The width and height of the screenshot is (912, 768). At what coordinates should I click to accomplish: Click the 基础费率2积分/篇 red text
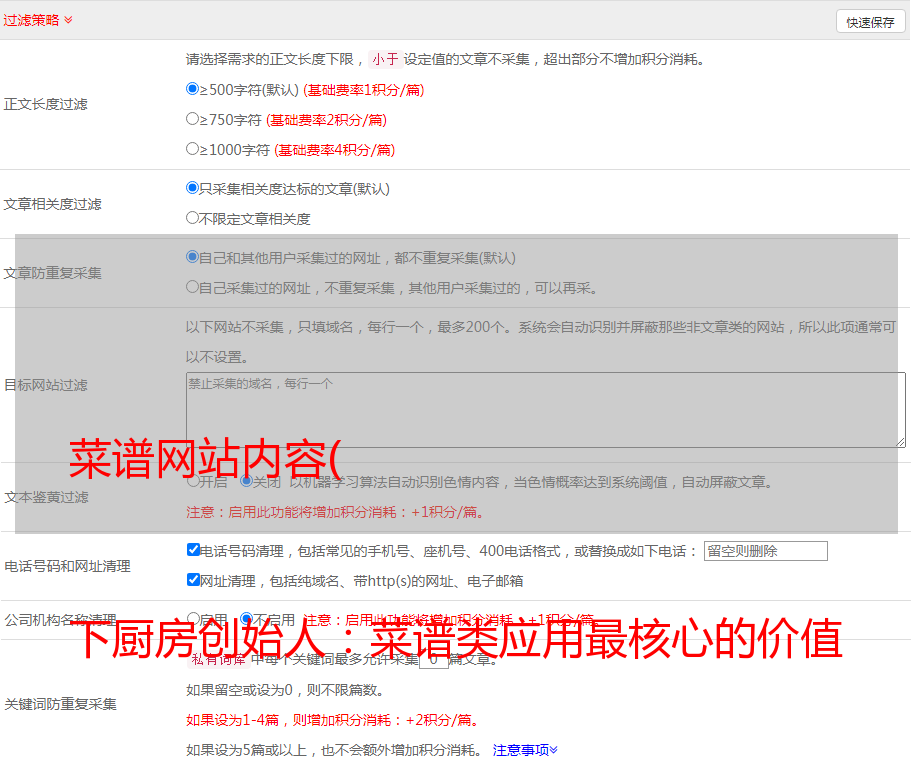pyautogui.click(x=326, y=120)
